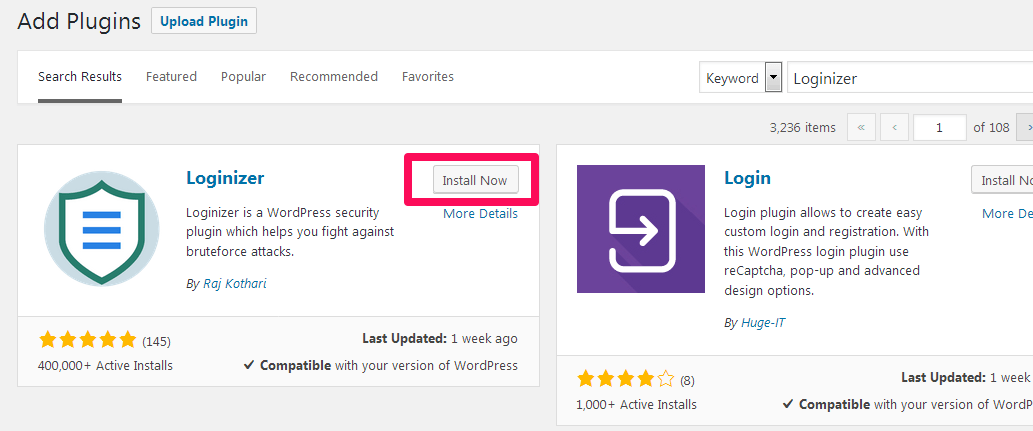Viewport: 1033px width, 431px height.
Task: Click the Login plugin four-star rating
Action: [626, 379]
